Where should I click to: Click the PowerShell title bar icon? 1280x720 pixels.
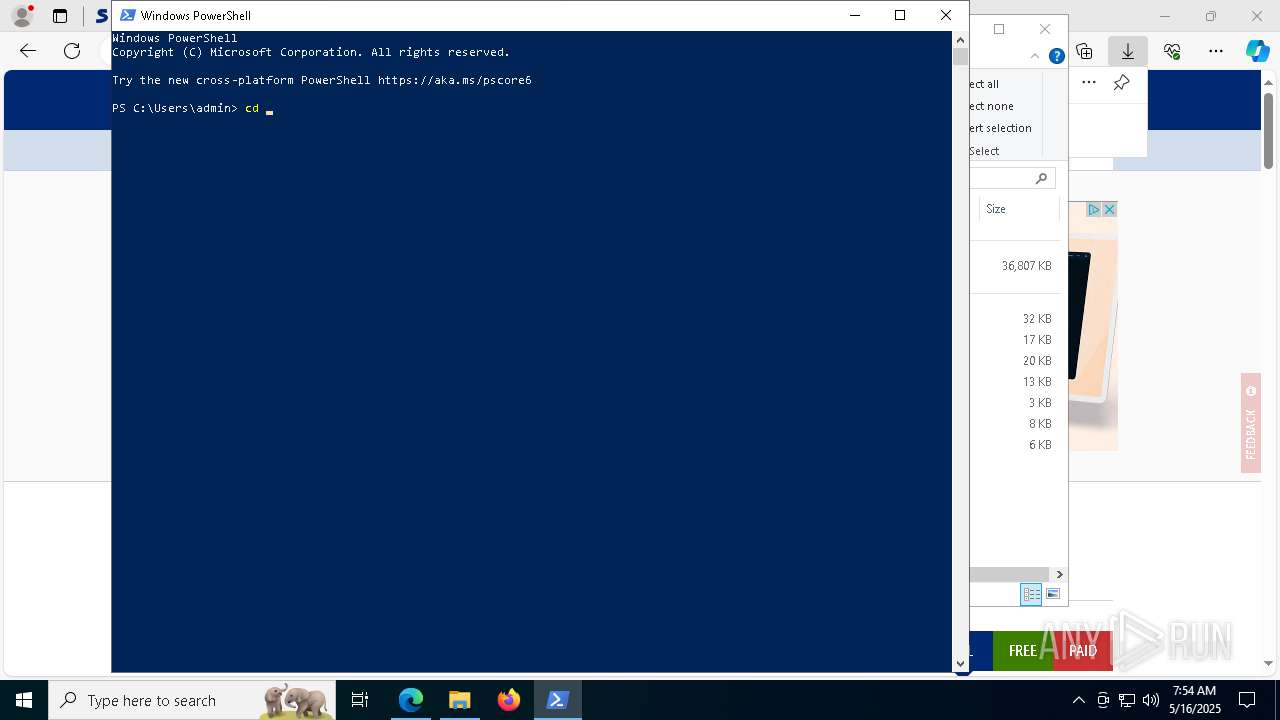[x=127, y=15]
